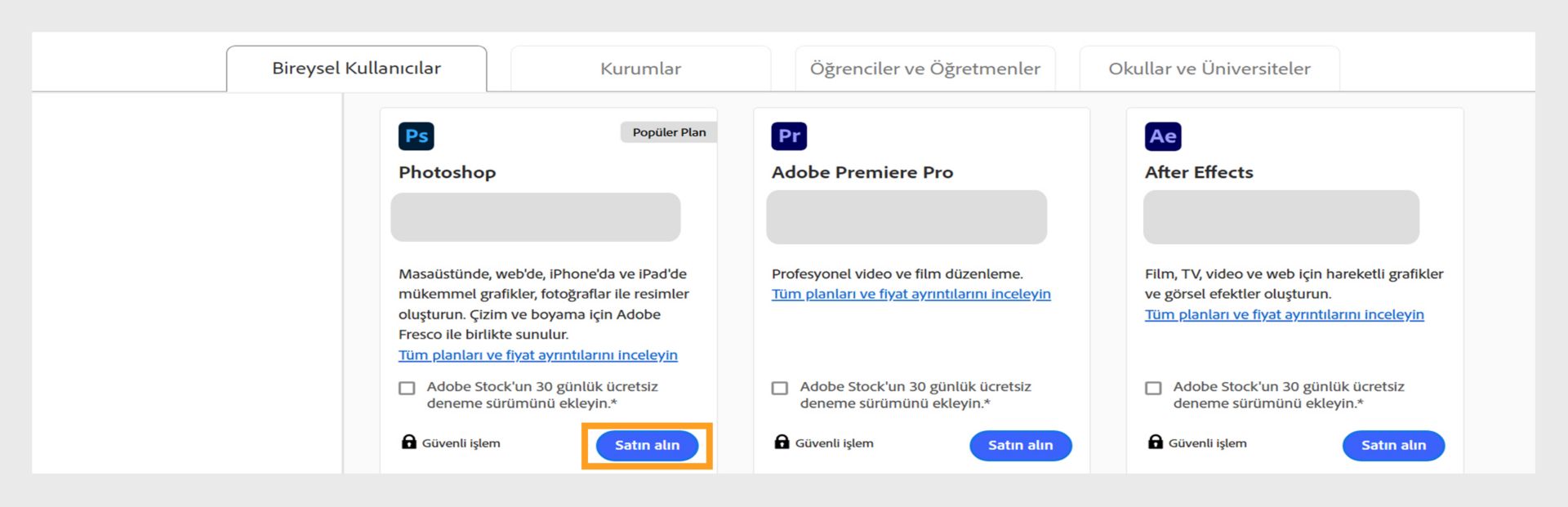Click the lock icon in the Premiere Pro card
1568x507 pixels.
(782, 443)
